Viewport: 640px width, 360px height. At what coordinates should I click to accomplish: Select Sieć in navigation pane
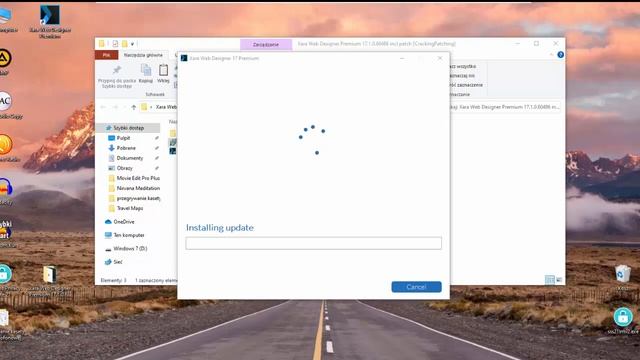coord(118,262)
